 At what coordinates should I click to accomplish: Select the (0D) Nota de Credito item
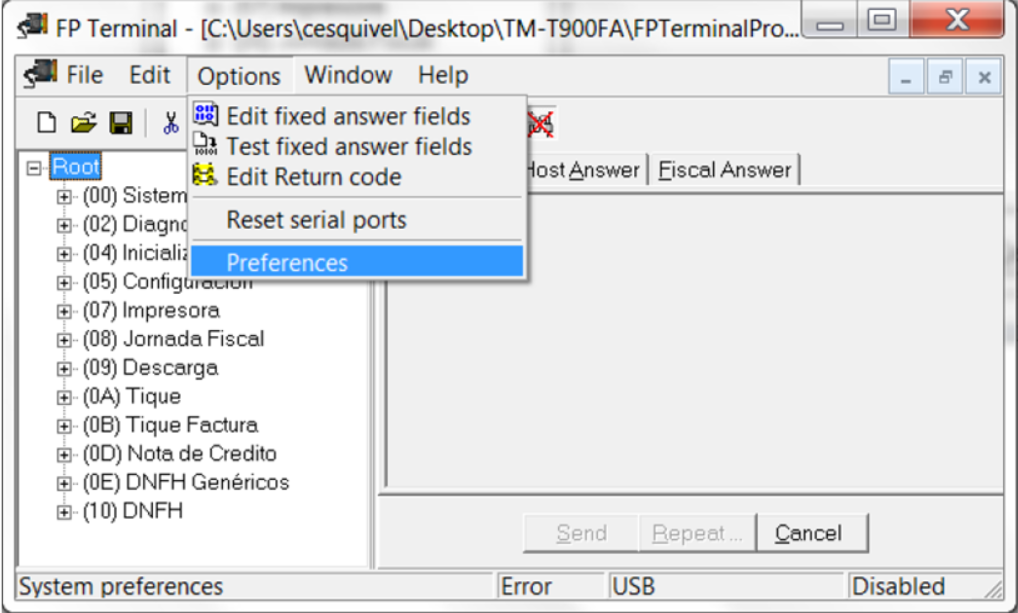[180, 453]
